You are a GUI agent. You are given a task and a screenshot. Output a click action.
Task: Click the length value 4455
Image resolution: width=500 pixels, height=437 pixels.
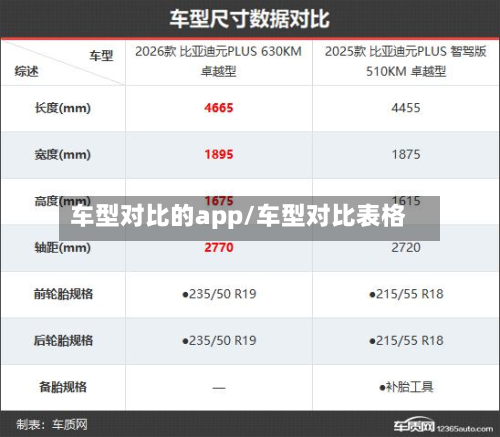(x=406, y=108)
